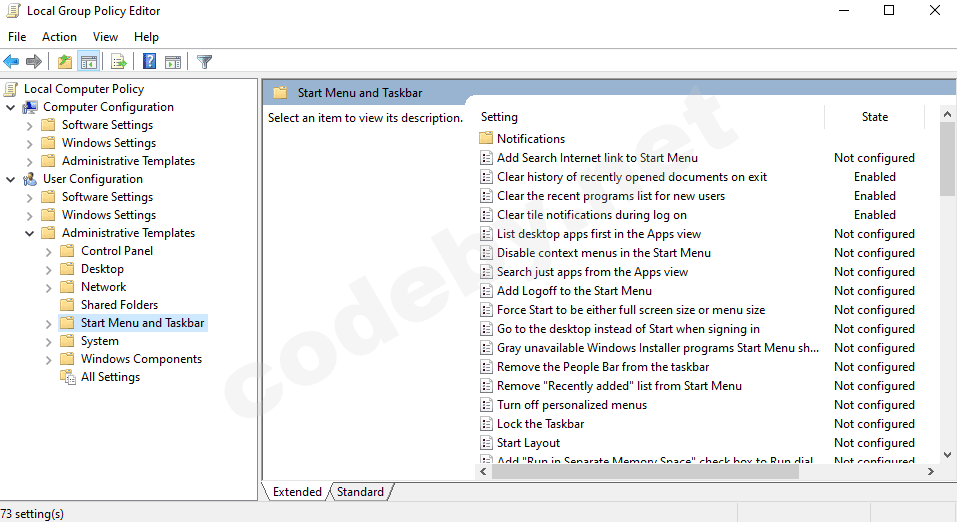Switch to the Standard tab
957x522 pixels.
pos(360,491)
